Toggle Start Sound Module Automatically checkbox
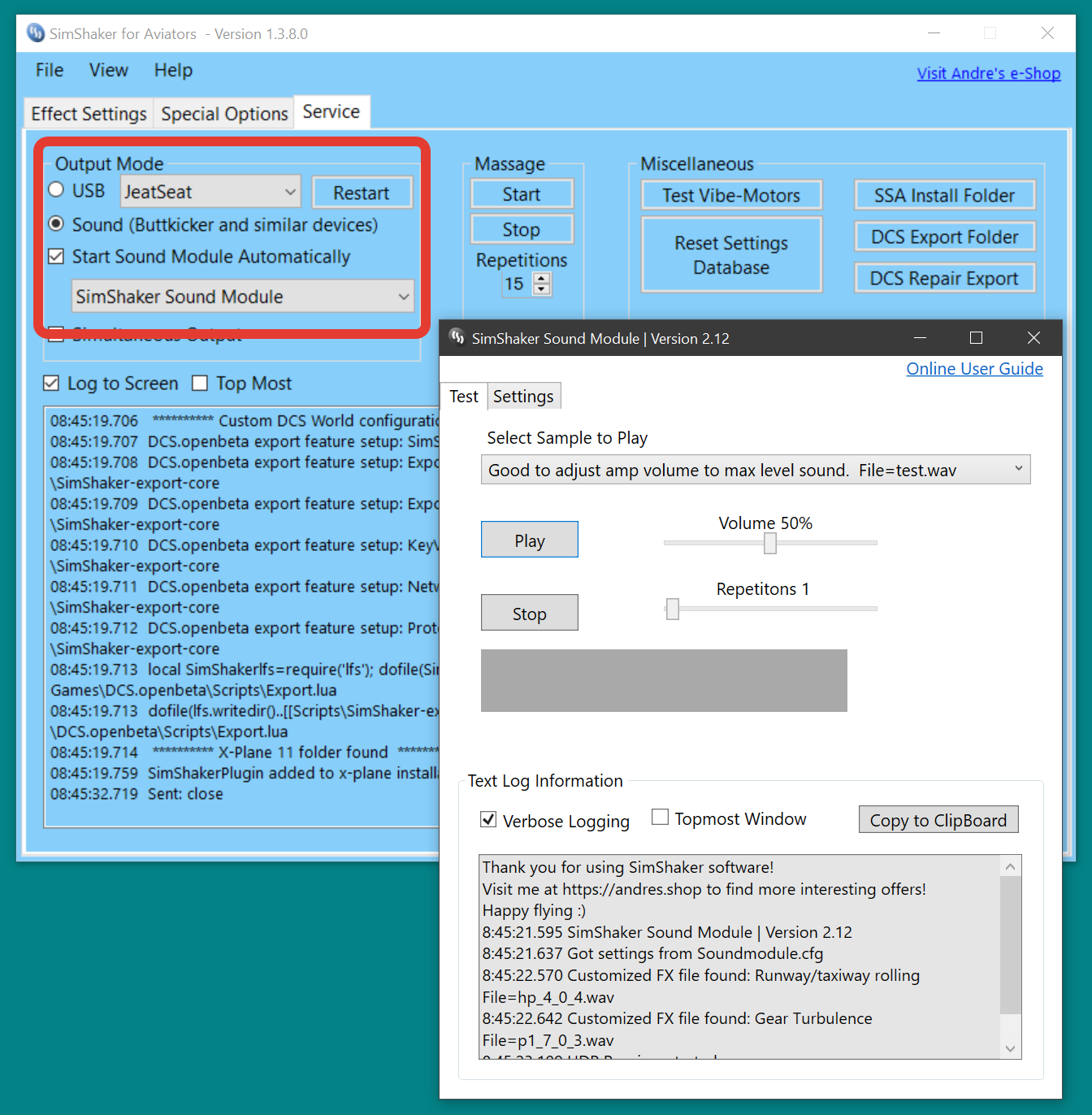1092x1115 pixels. (56, 257)
